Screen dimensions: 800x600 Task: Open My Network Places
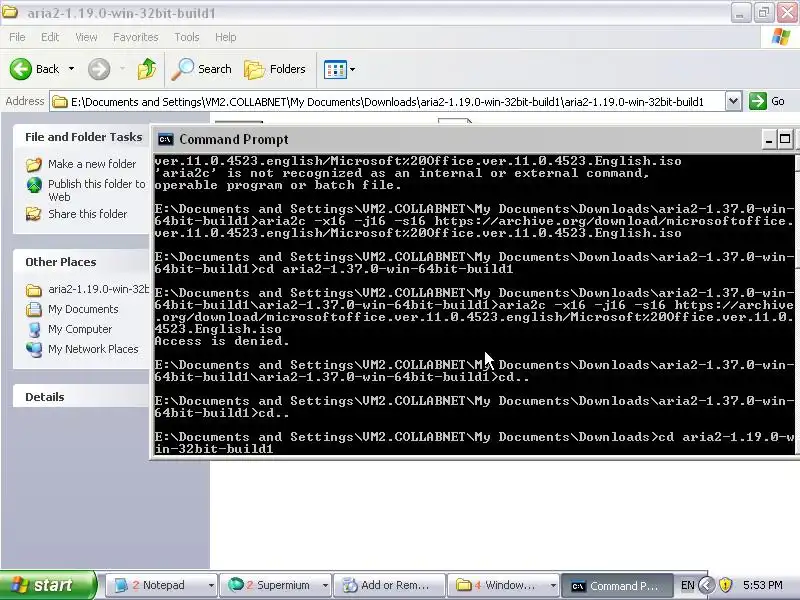(93, 349)
